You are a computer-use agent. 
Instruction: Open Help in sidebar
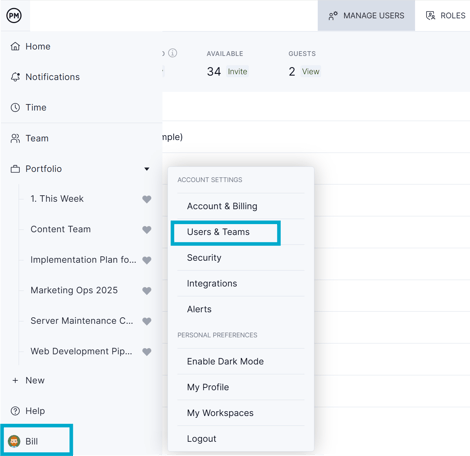(x=35, y=411)
